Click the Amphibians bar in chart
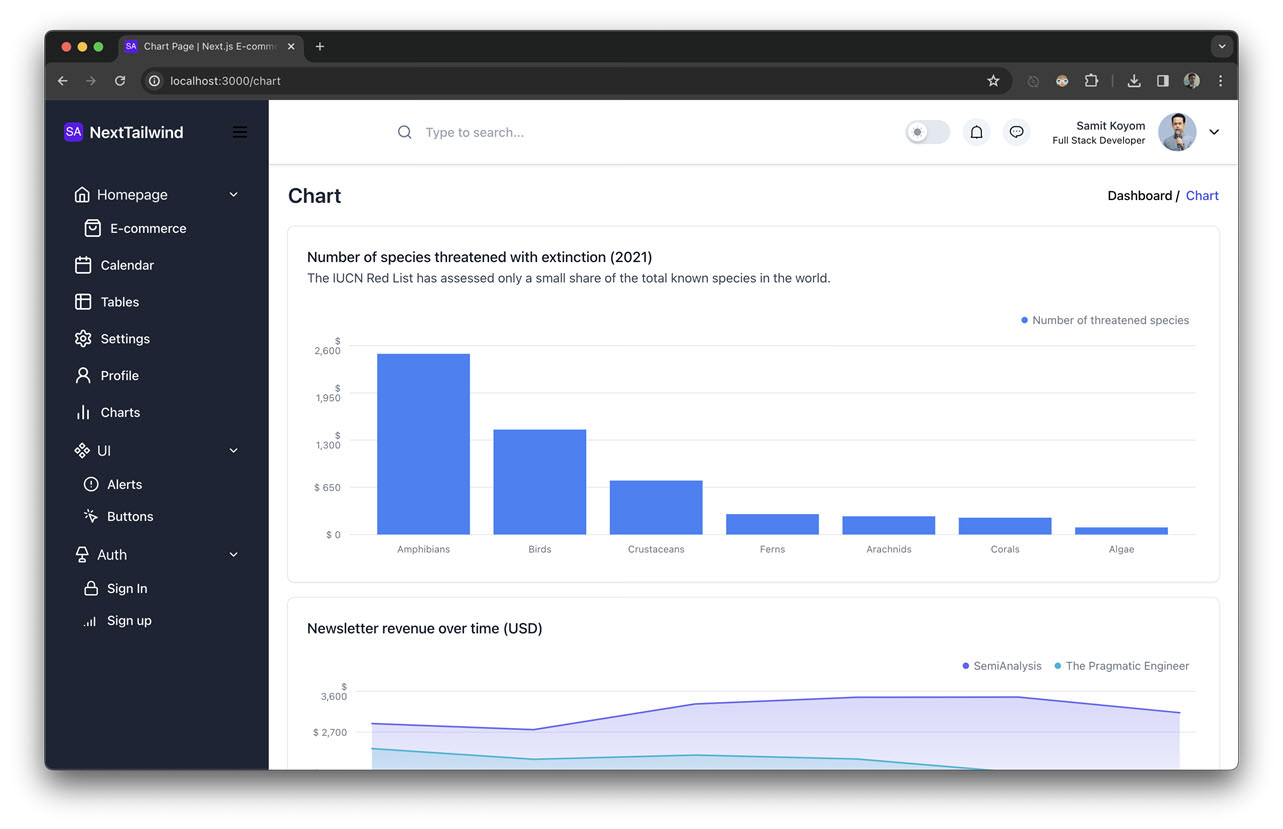This screenshot has width=1283, height=829. click(423, 444)
